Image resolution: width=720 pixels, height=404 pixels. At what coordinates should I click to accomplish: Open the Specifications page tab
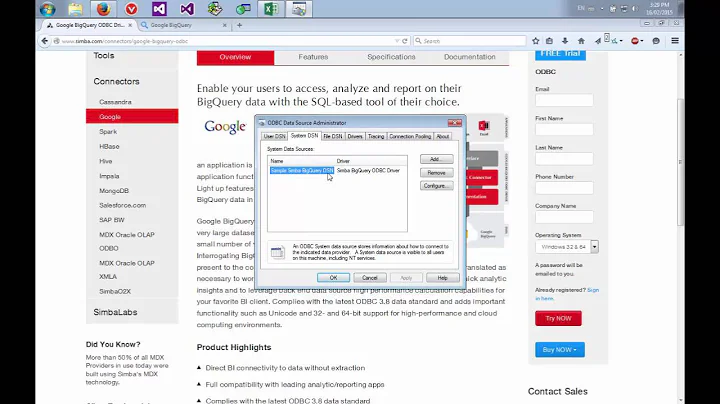click(x=391, y=57)
